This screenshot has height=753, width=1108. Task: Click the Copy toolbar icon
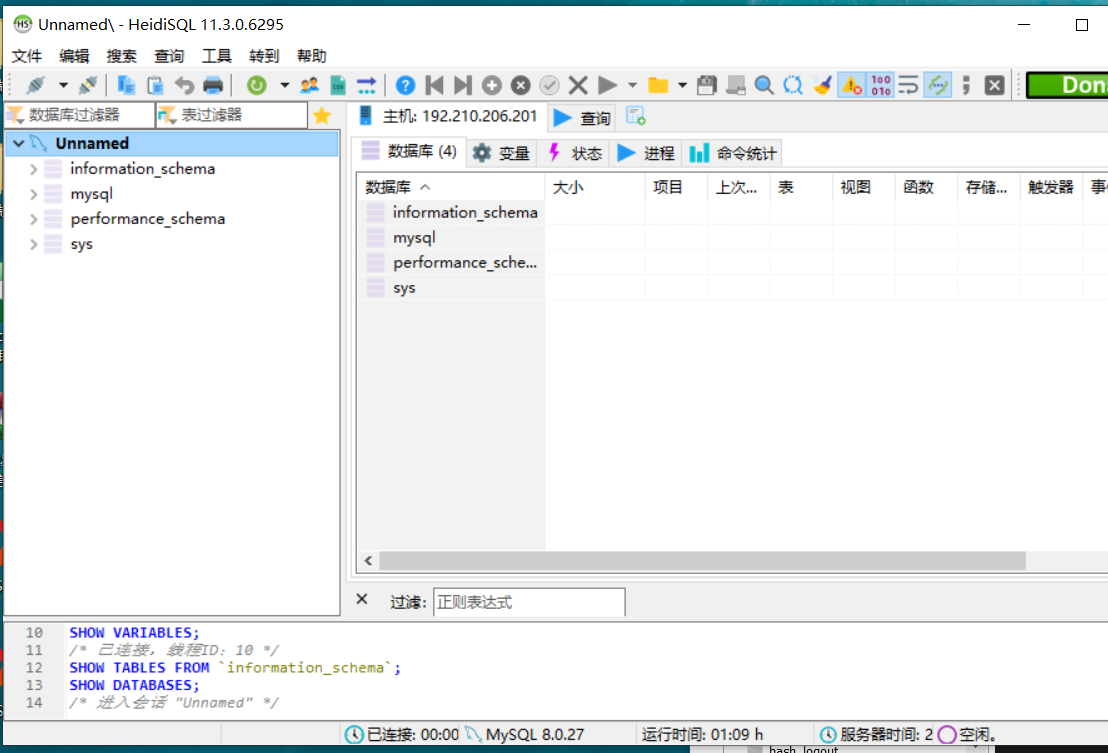(126, 85)
